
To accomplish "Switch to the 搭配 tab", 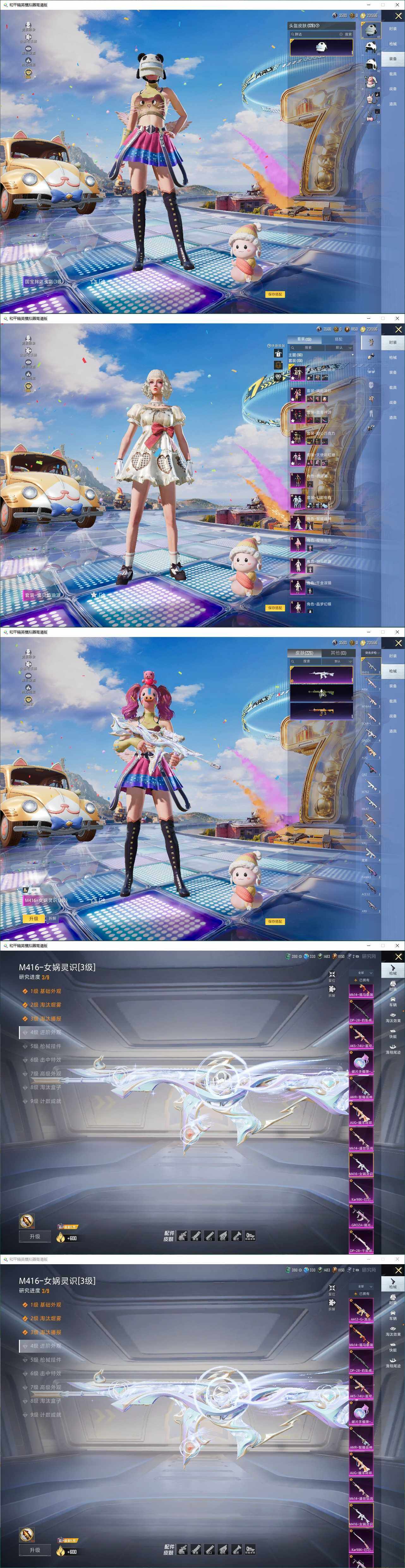I will [x=338, y=339].
